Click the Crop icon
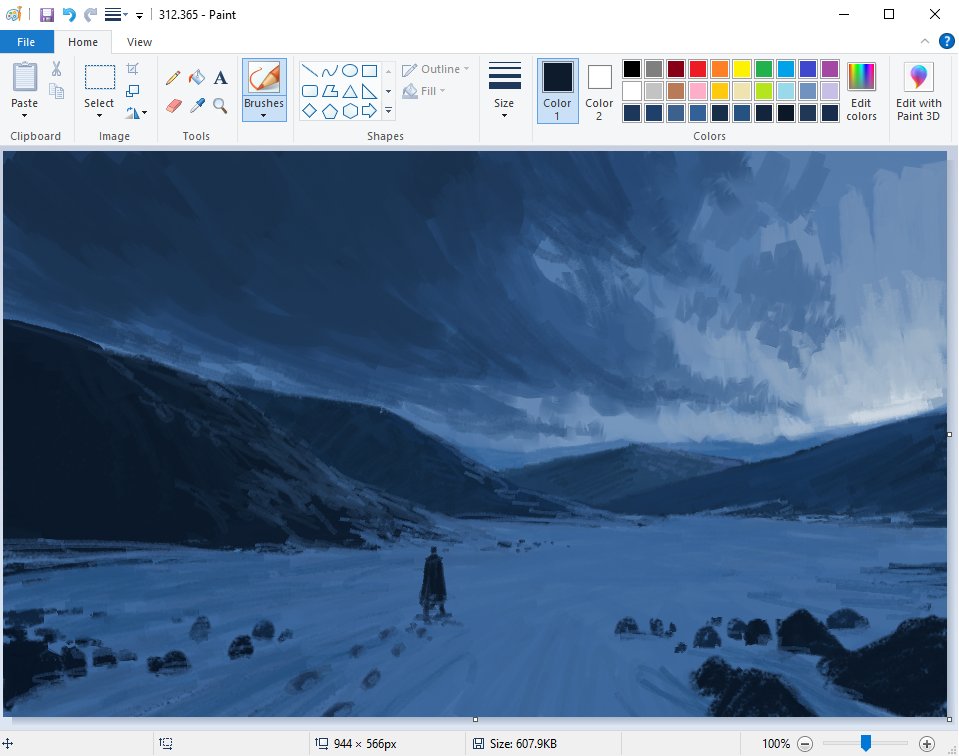Screen dimensions: 959x756 (x=132, y=69)
